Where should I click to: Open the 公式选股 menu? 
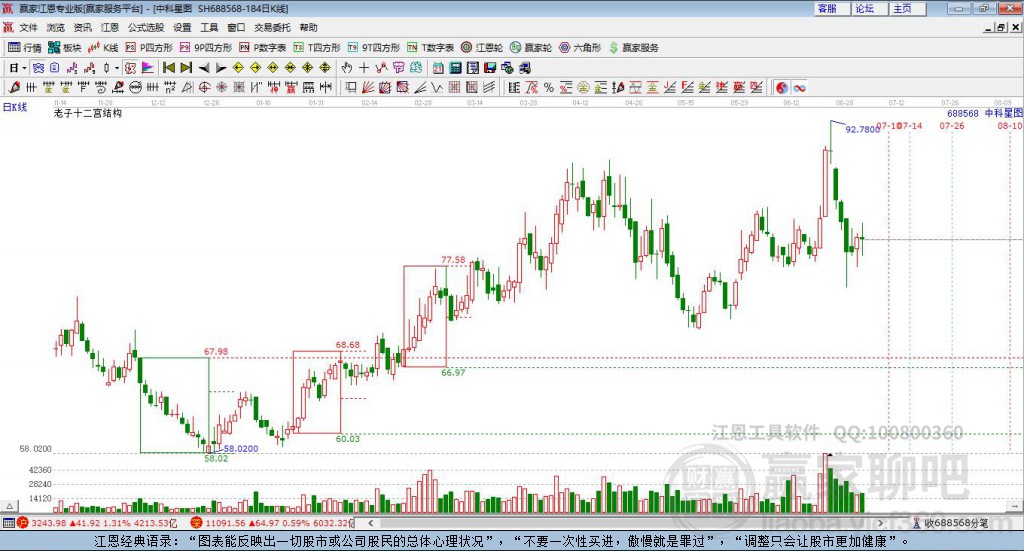pyautogui.click(x=146, y=27)
